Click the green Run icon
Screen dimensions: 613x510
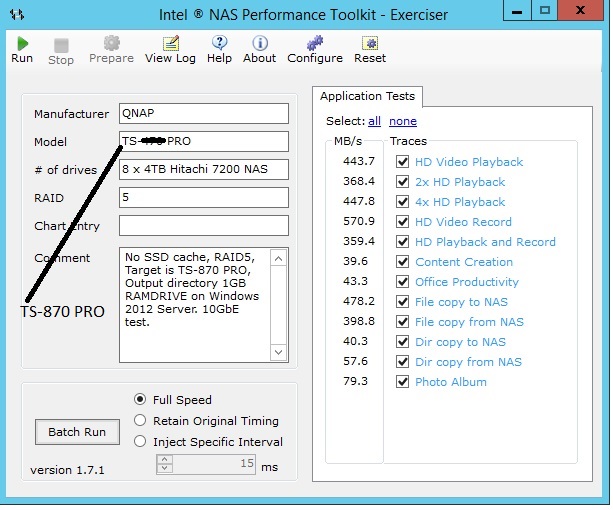pos(22,43)
